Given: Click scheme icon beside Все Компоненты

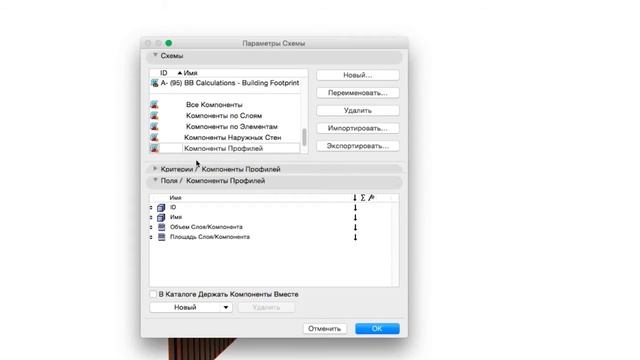Looking at the screenshot, I should pos(154,104).
